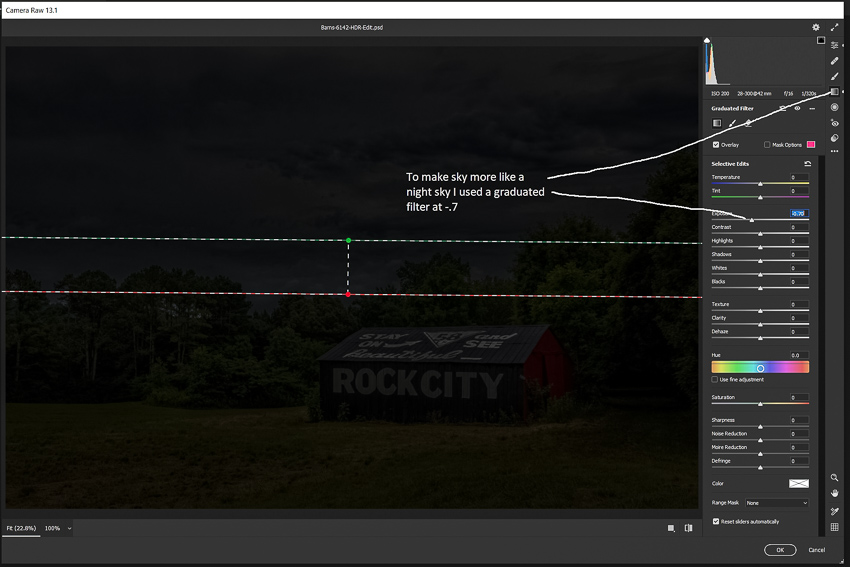The width and height of the screenshot is (850, 567).
Task: Open the Range Mask dropdown
Action: (x=776, y=502)
